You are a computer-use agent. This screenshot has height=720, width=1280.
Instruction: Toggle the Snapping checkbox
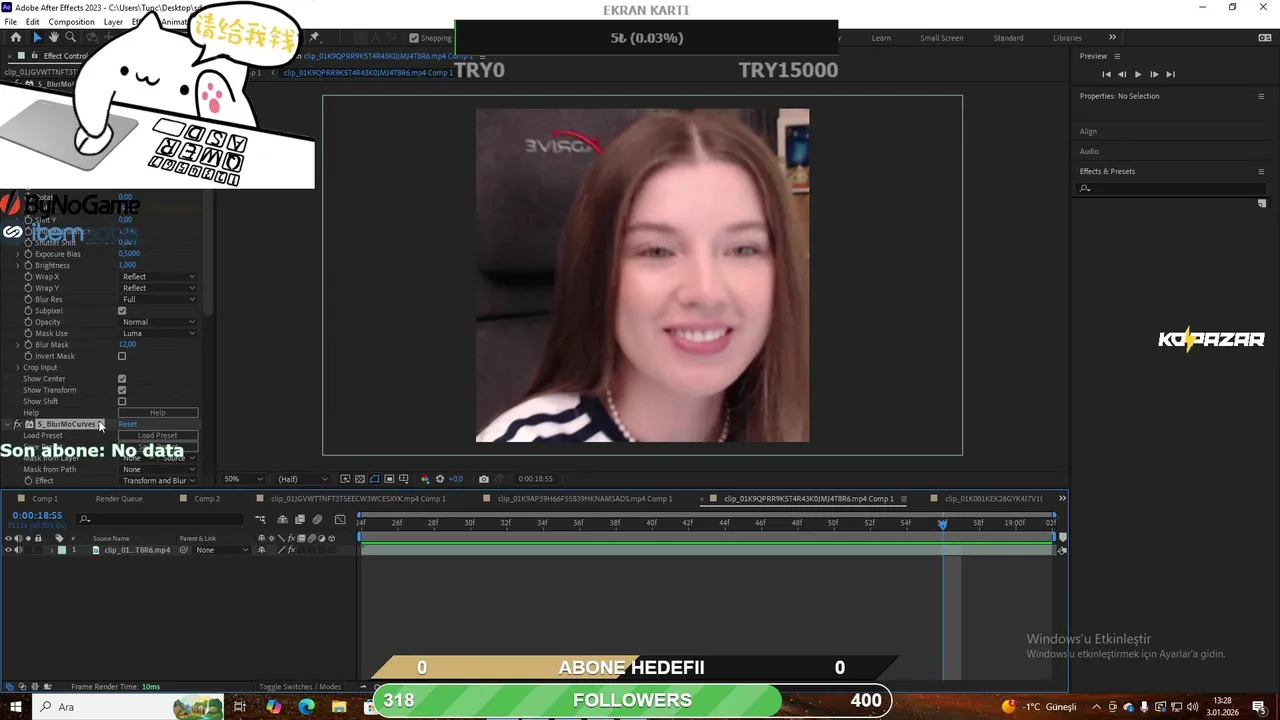[x=414, y=38]
